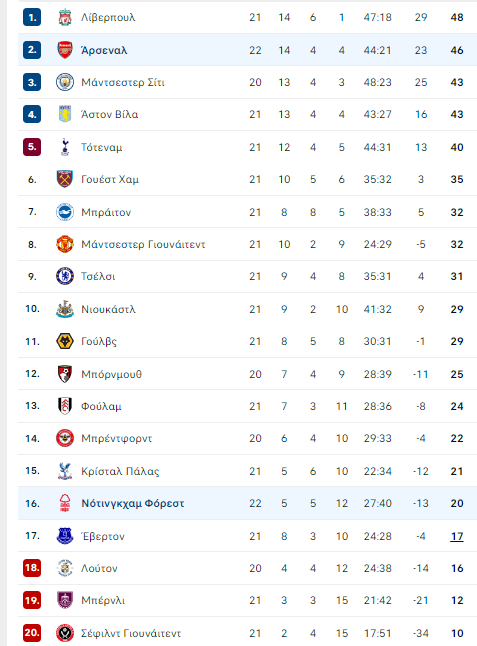This screenshot has width=477, height=646.
Task: Click Everton's underlined 17 points value
Action: pyautogui.click(x=457, y=536)
